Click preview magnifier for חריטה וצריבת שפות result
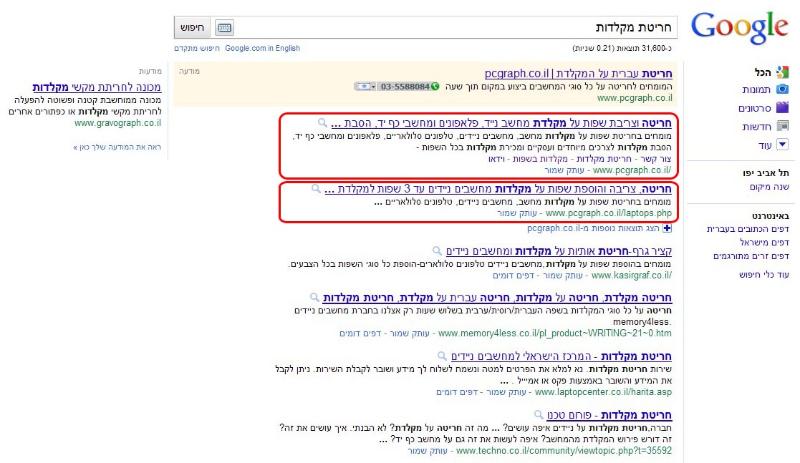 point(322,123)
